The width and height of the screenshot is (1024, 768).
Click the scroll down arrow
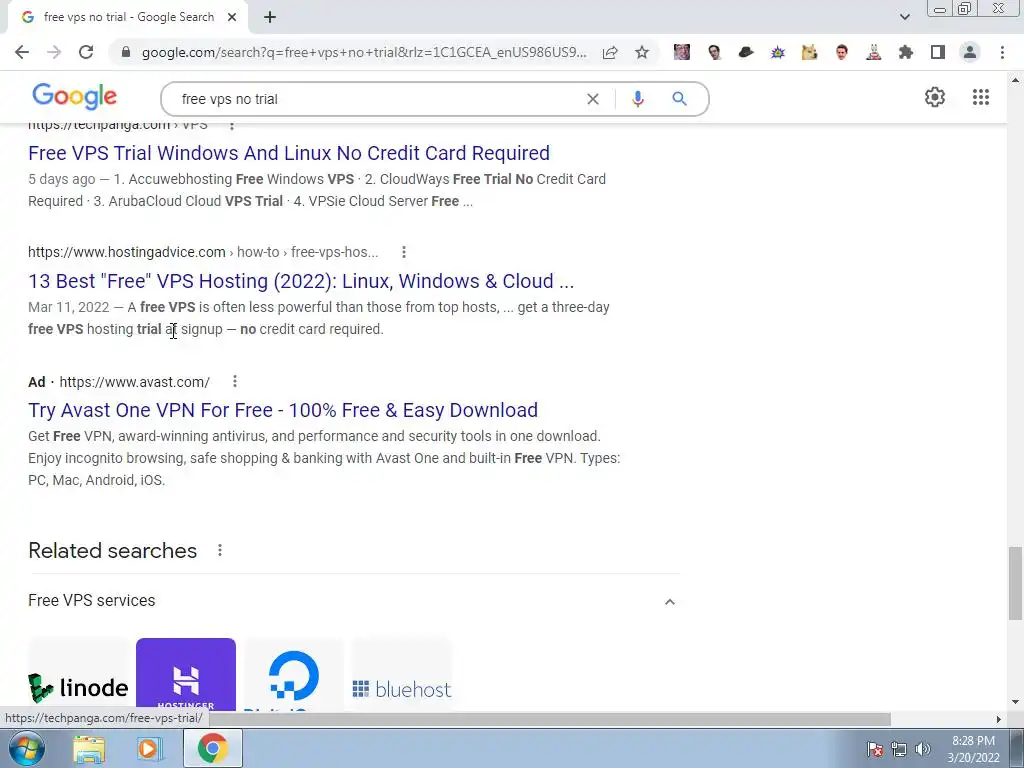tap(1015, 703)
